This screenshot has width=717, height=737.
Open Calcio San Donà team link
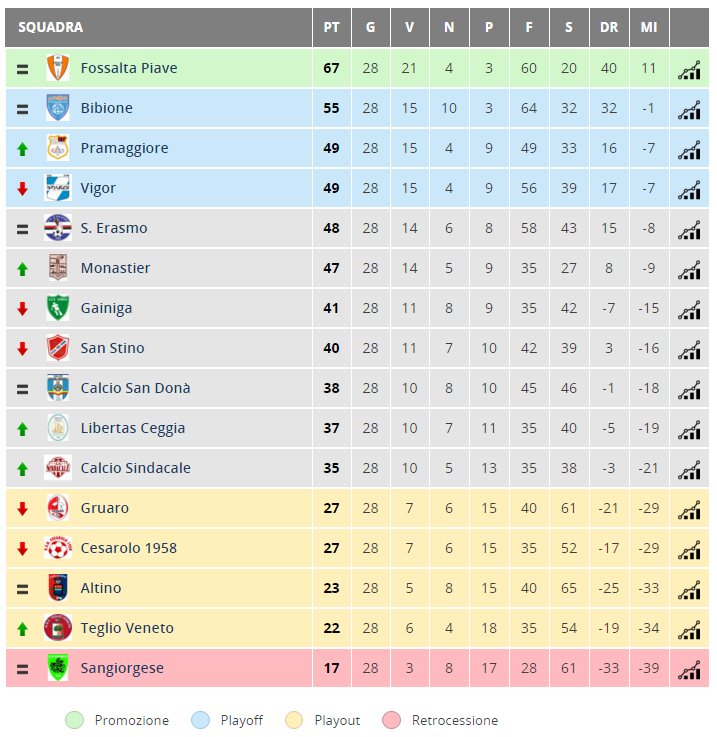point(135,388)
